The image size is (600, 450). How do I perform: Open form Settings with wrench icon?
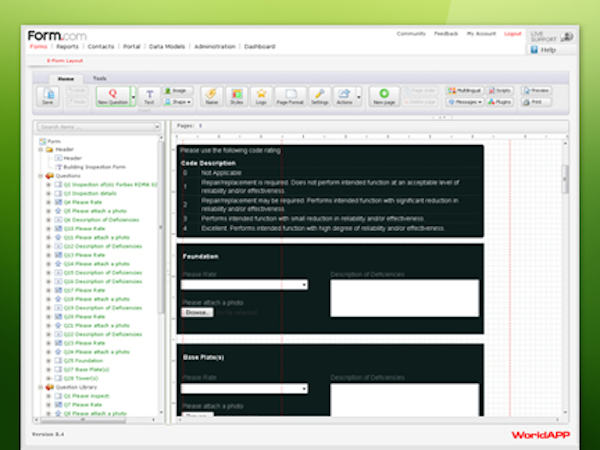320,96
